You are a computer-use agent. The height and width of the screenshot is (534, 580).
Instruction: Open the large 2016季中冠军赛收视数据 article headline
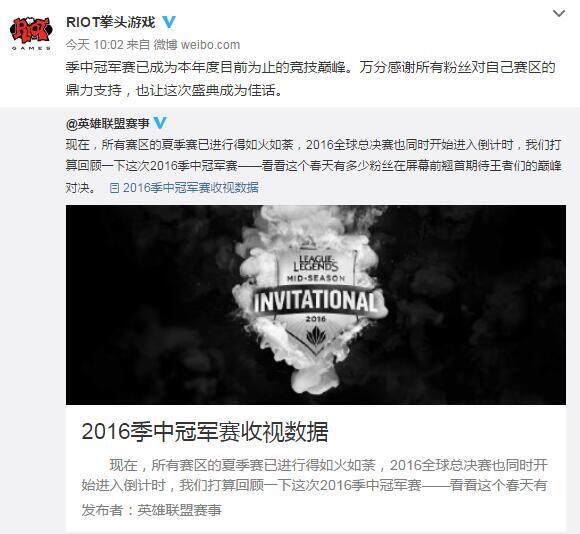tap(205, 431)
